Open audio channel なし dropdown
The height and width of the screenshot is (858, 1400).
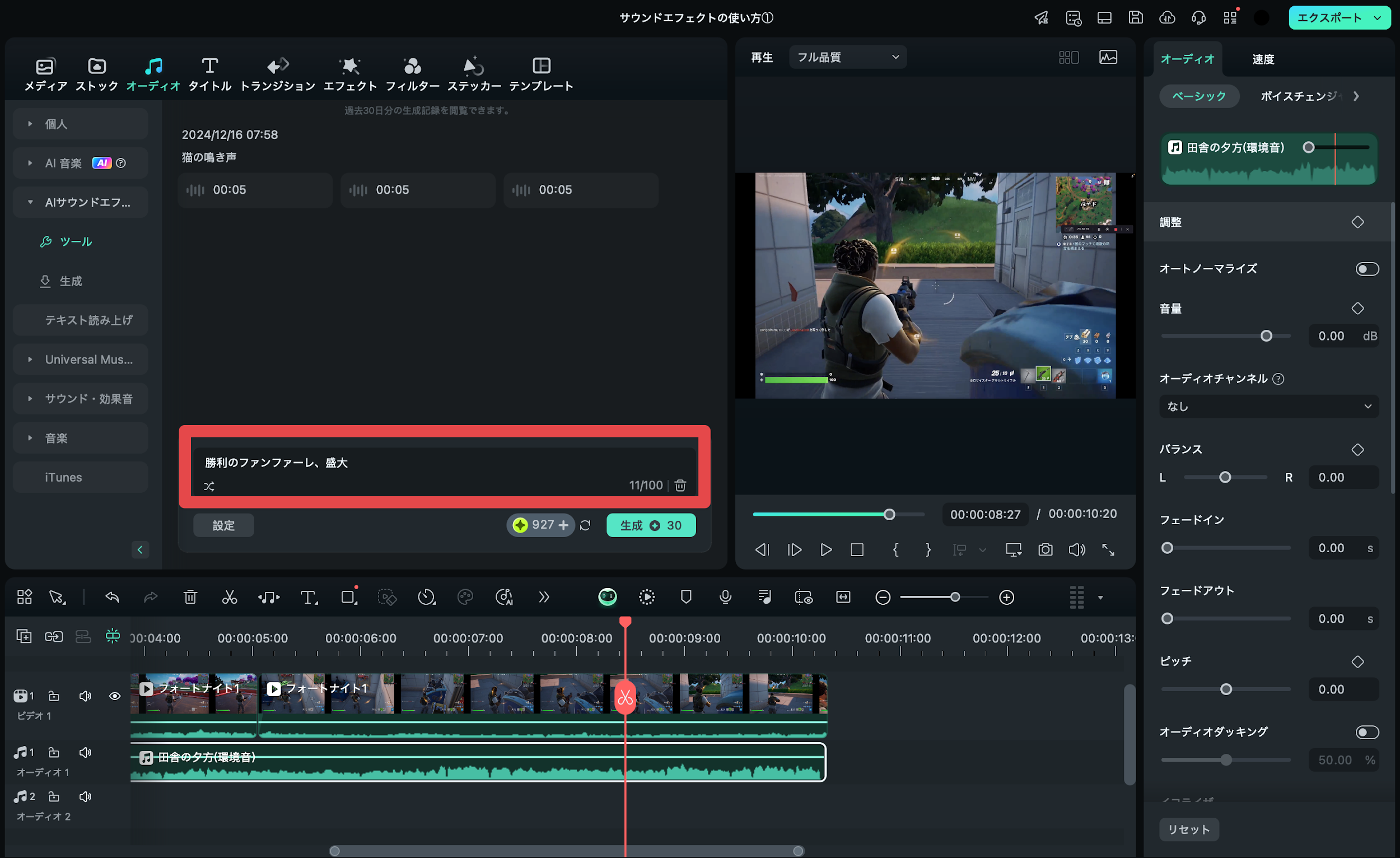(x=1269, y=406)
